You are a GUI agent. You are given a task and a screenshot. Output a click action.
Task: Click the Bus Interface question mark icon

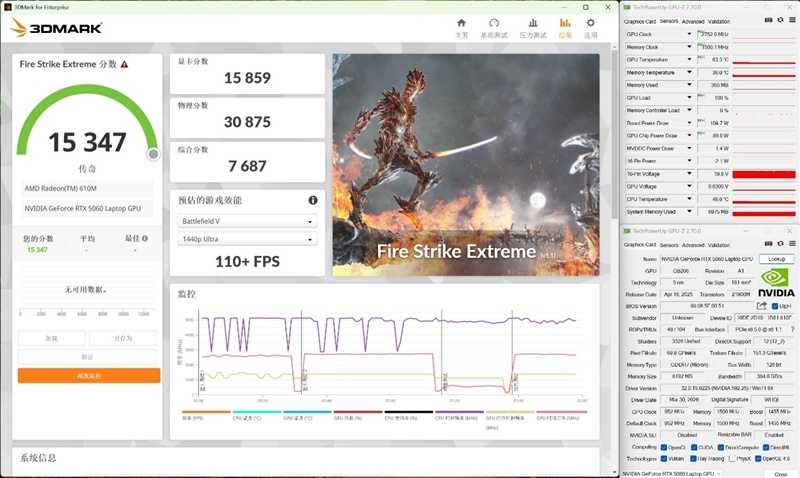point(792,330)
